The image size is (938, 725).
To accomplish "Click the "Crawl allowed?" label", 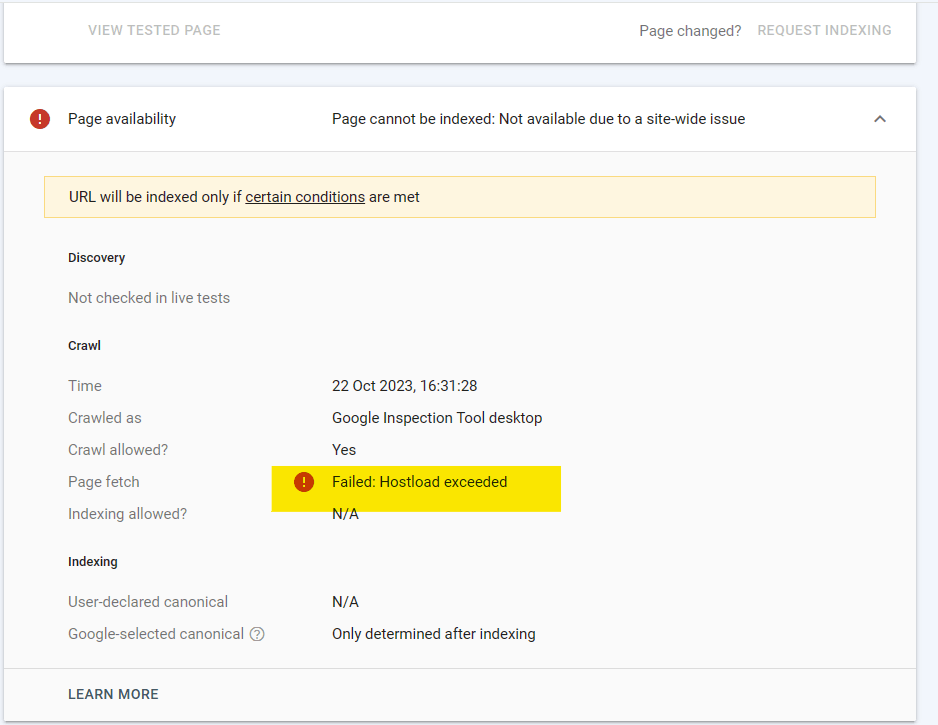I will [x=118, y=450].
